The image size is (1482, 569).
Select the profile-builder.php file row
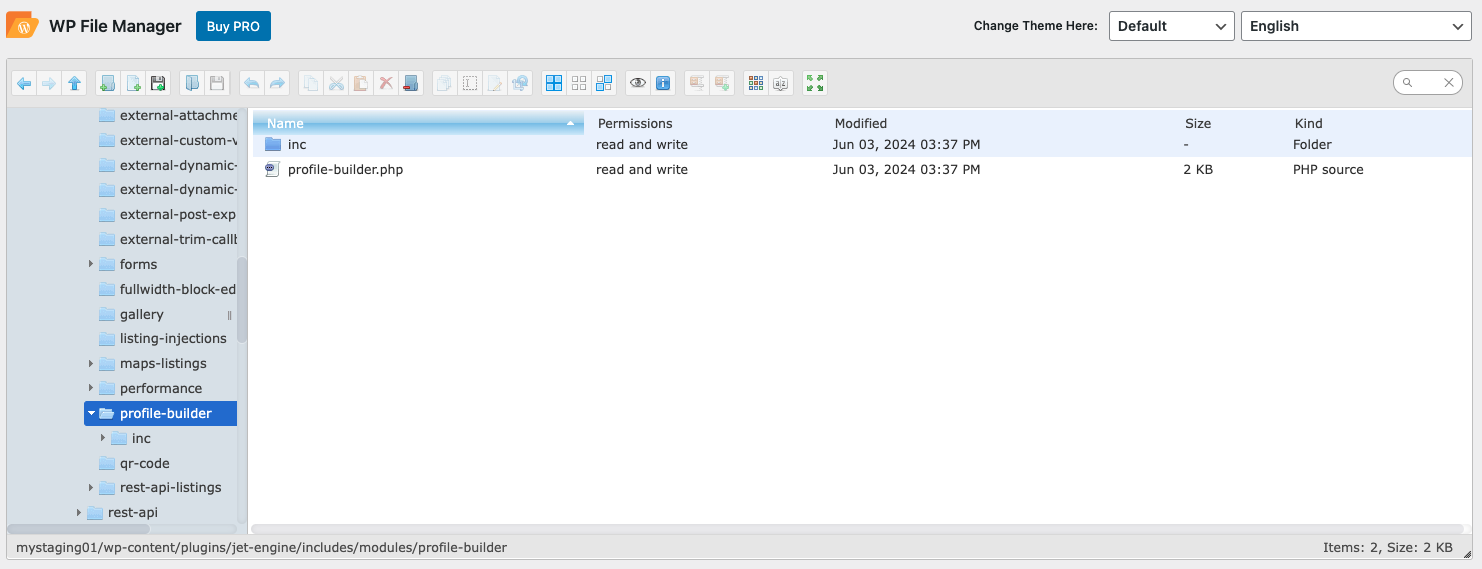pyautogui.click(x=862, y=170)
